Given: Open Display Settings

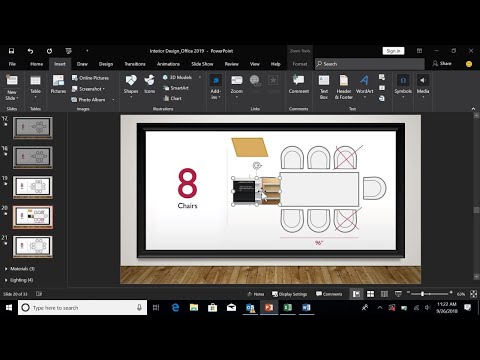Looking at the screenshot, I should (290, 294).
